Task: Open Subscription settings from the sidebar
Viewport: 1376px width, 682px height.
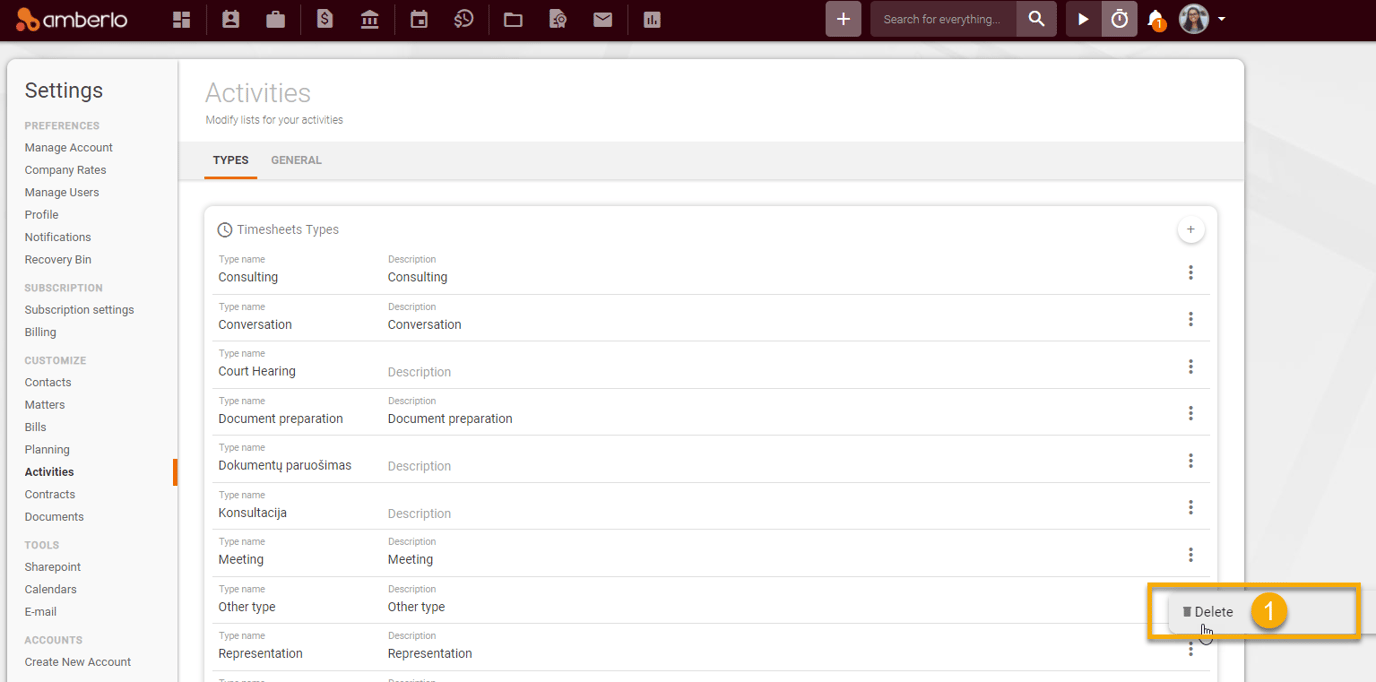Action: click(x=79, y=309)
